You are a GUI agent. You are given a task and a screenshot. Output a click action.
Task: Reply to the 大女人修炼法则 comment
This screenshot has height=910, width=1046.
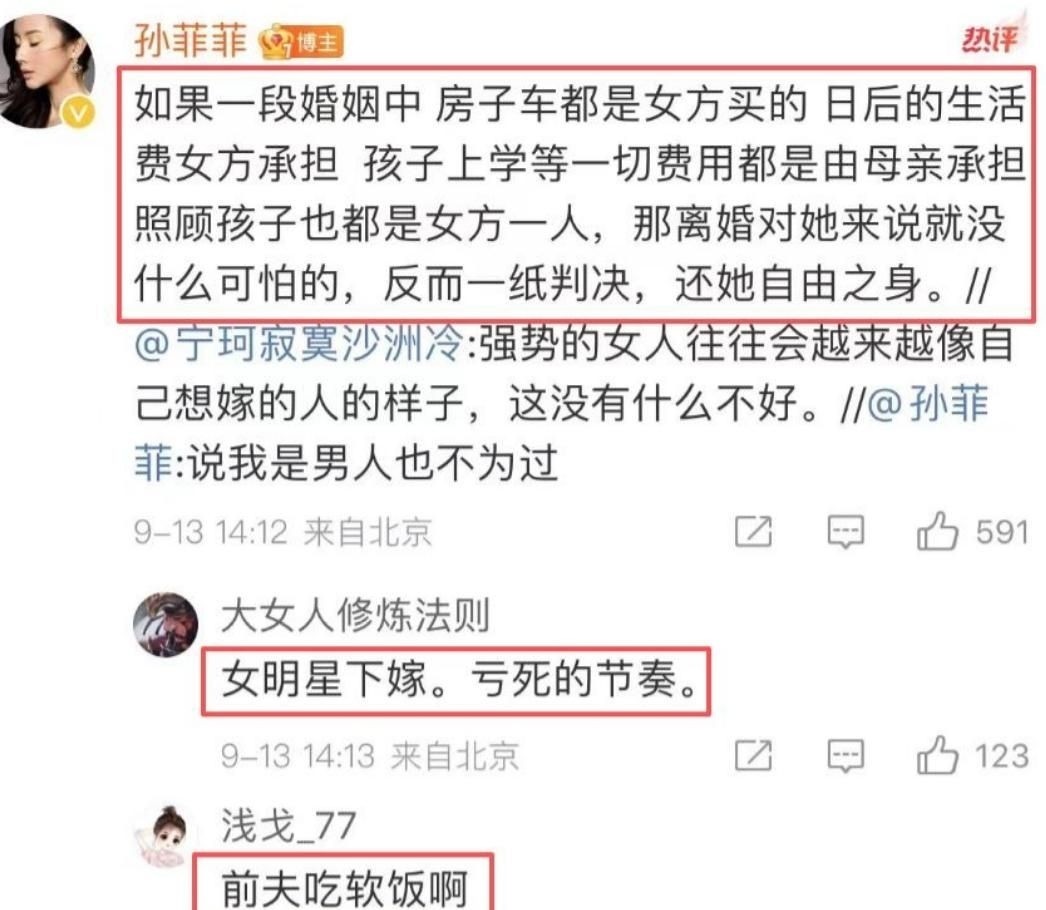coord(846,757)
